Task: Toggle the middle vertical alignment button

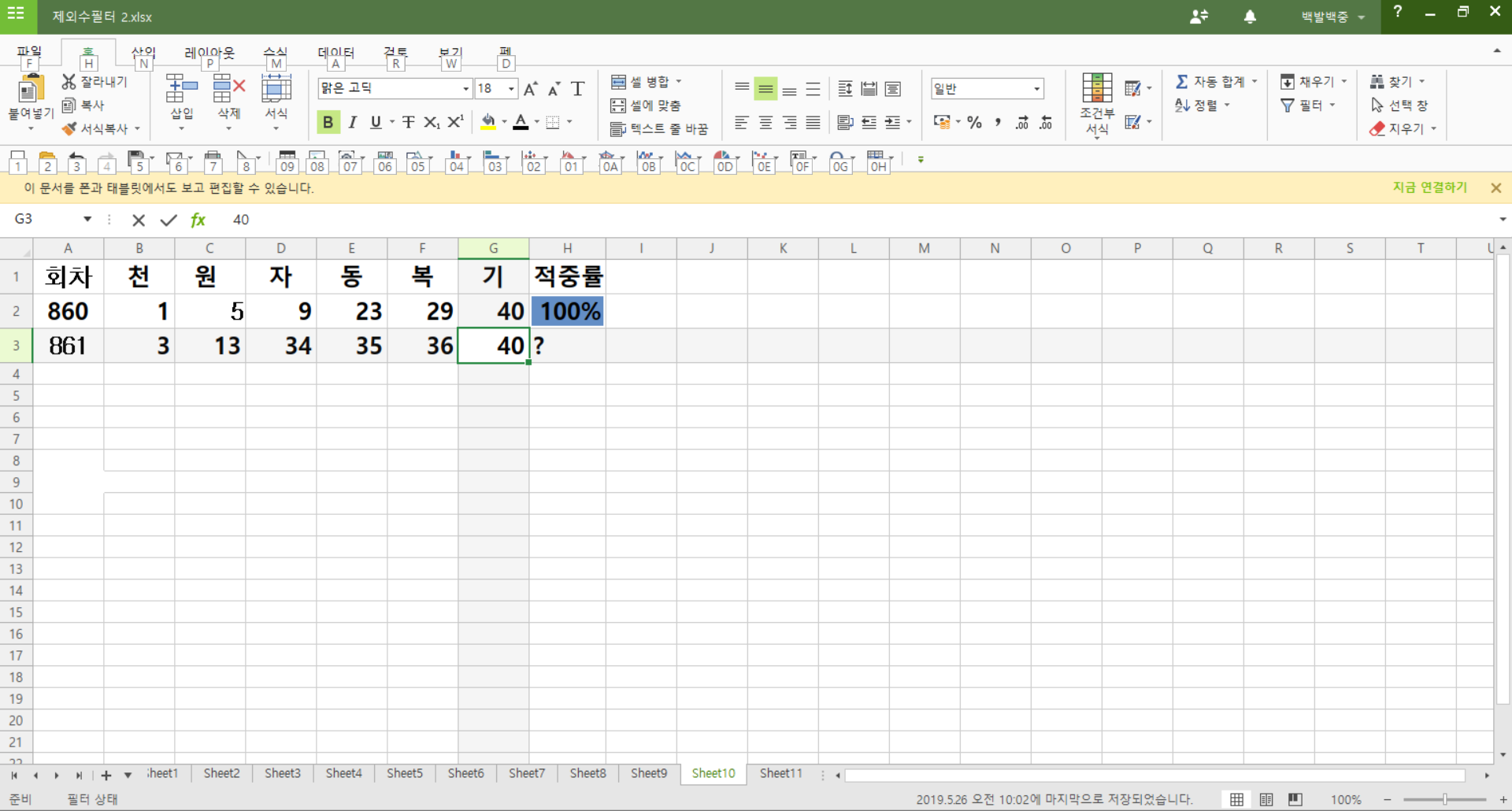Action: click(765, 89)
